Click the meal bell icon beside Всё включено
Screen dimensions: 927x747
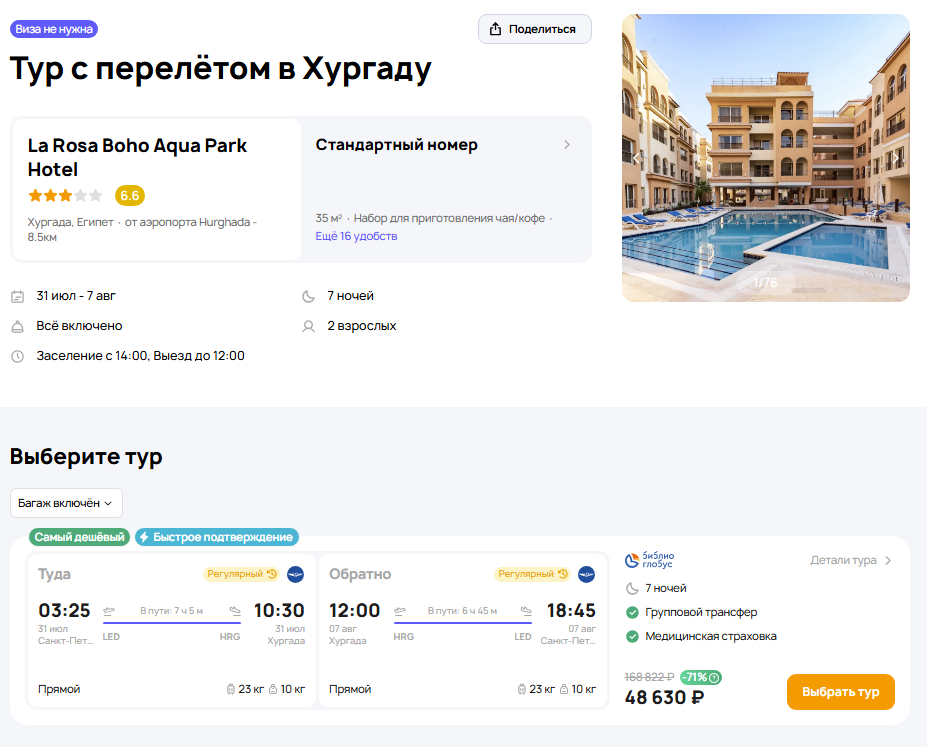click(18, 326)
